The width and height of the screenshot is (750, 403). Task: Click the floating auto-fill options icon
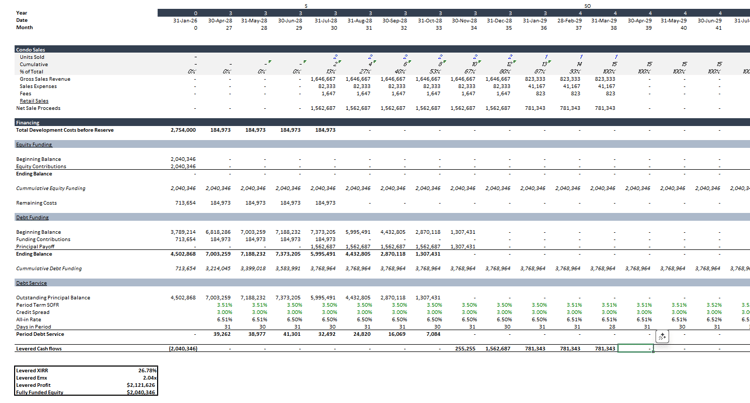[662, 337]
